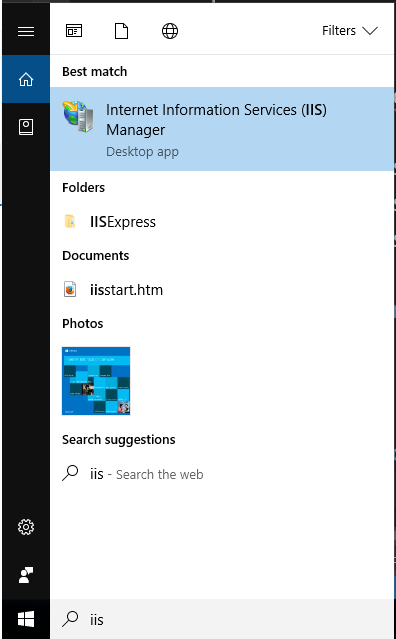Click the Windows Start button
Viewport: 396px width, 639px height.
click(26, 619)
